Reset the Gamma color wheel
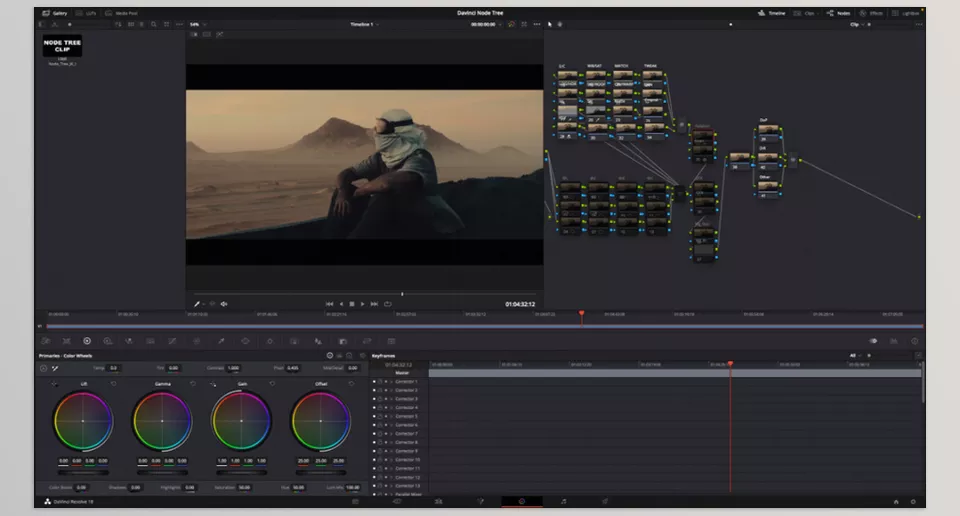960x516 pixels. 192,384
